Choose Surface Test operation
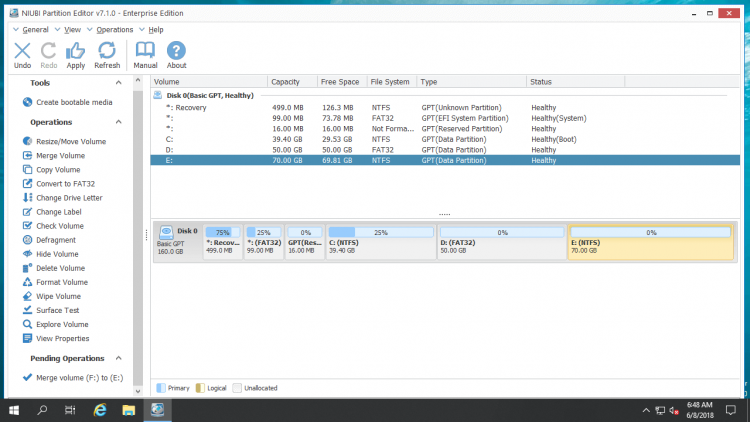 click(x=51, y=311)
